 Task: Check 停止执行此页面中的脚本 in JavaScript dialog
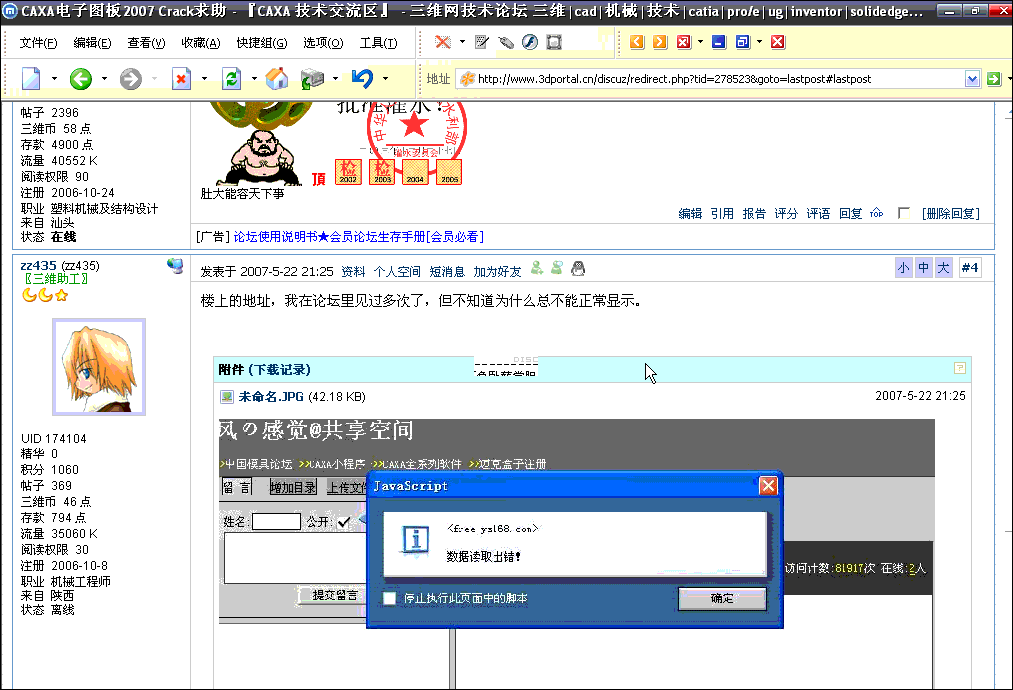(390, 598)
